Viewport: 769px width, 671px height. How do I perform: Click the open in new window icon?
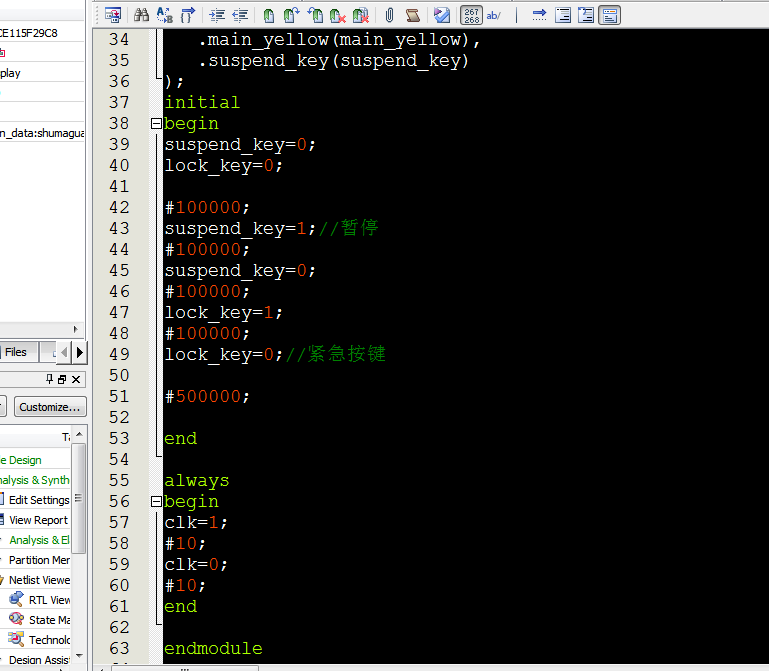click(113, 15)
